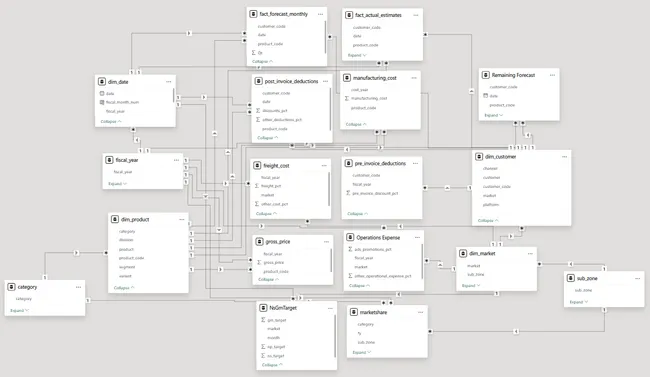Click the fact_forecast_monthly field list scrollbar
Screen dimensions: 650x377
(x=325, y=37)
